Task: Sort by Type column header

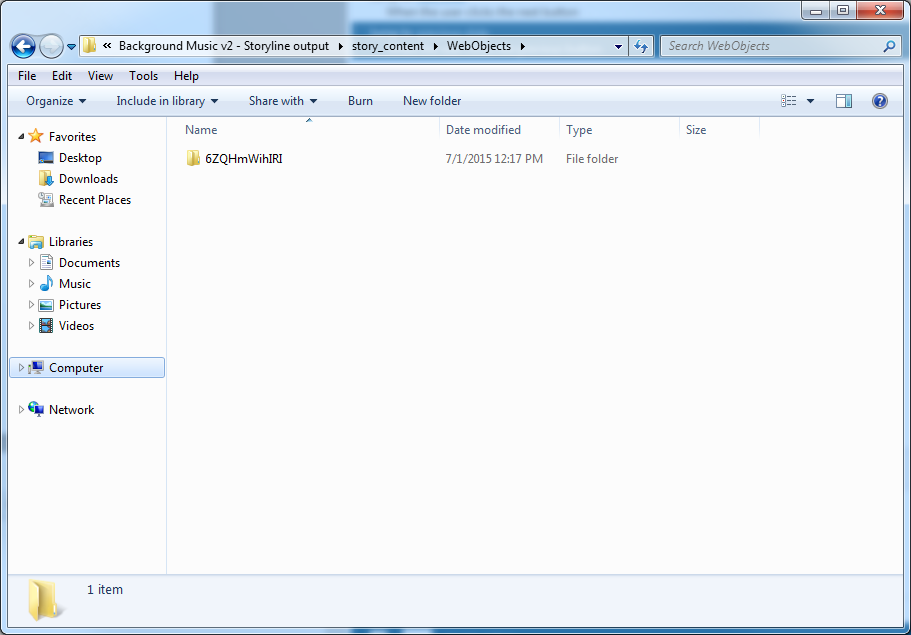Action: pos(579,130)
